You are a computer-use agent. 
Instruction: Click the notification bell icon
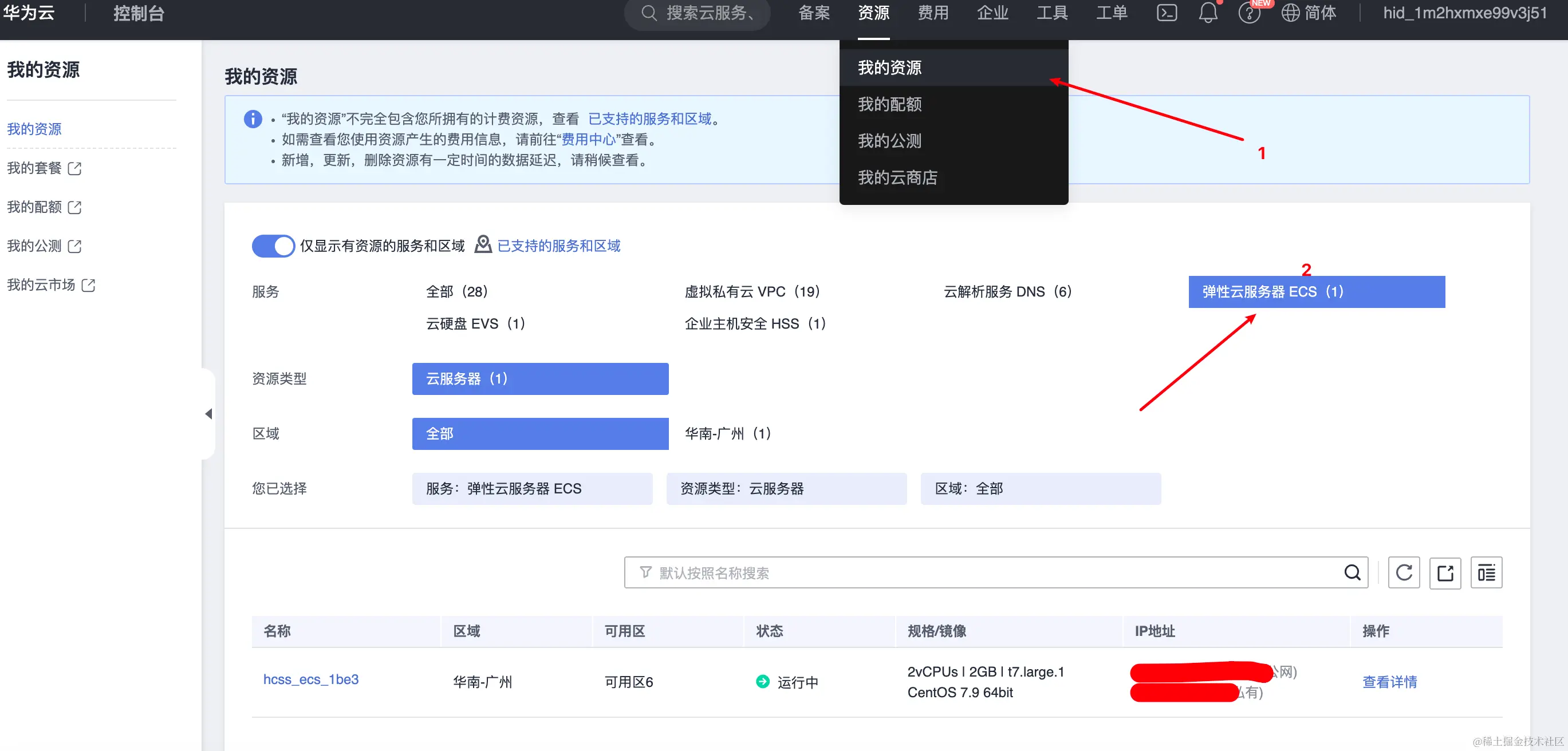coord(1208,13)
